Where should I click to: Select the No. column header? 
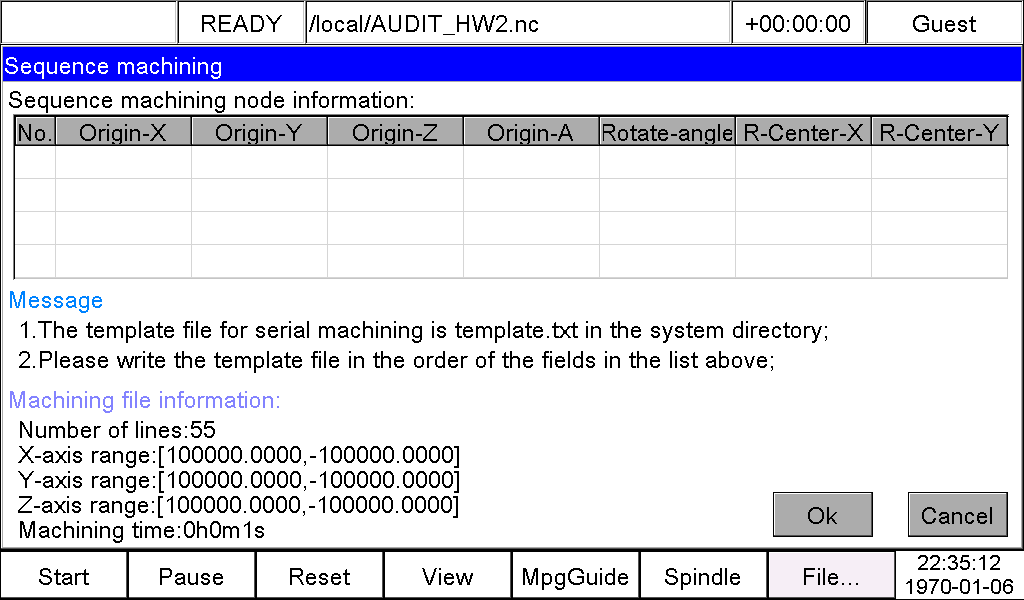pyautogui.click(x=35, y=133)
